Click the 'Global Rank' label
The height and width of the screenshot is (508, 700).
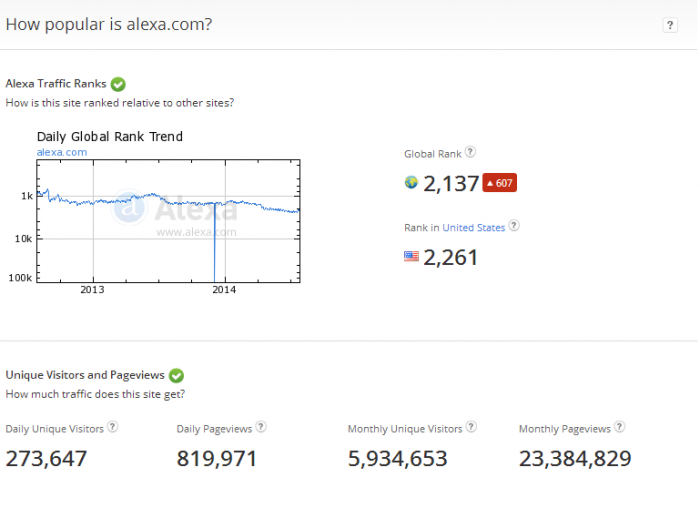(433, 154)
